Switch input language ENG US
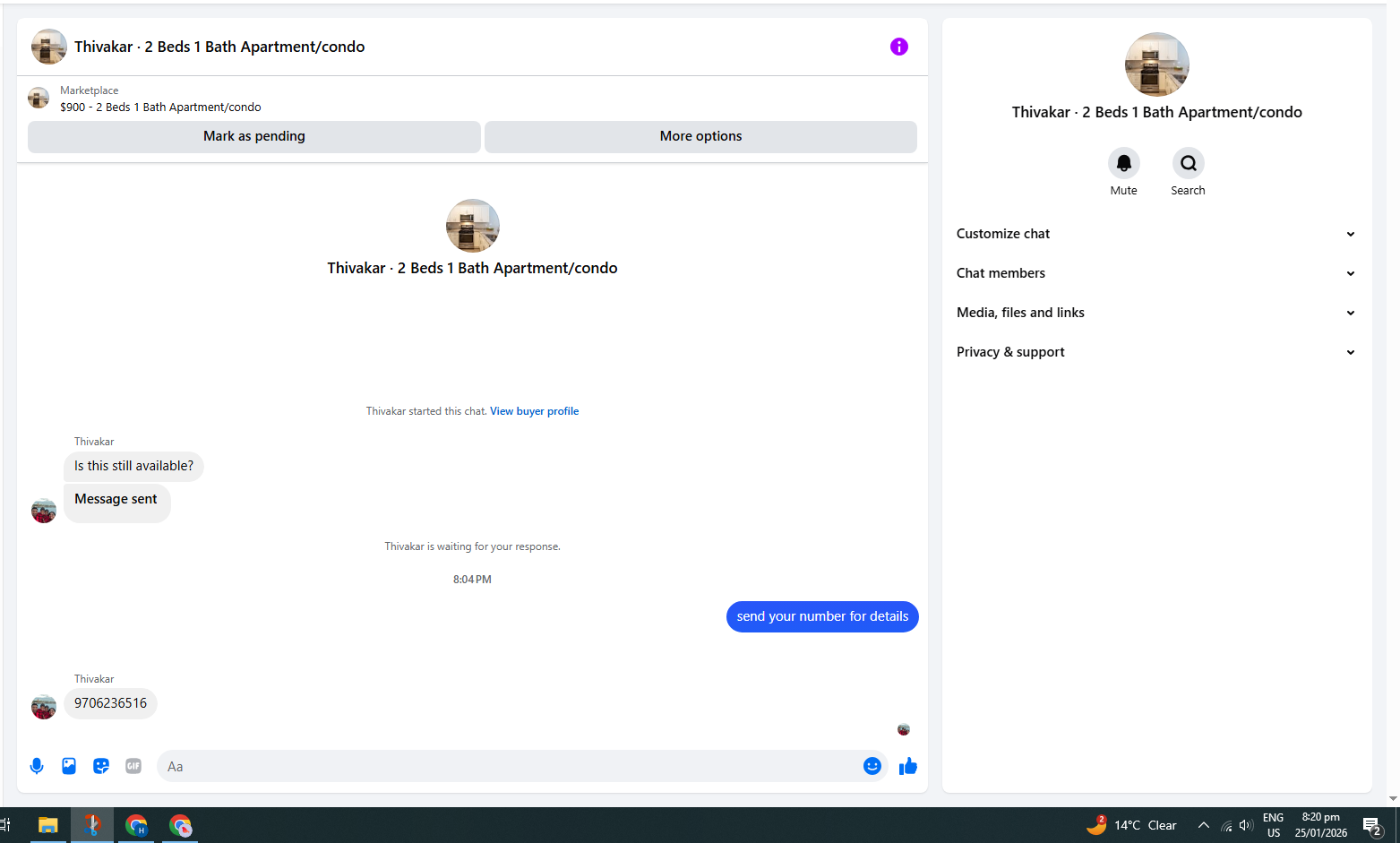The image size is (1400, 843). 1273,825
